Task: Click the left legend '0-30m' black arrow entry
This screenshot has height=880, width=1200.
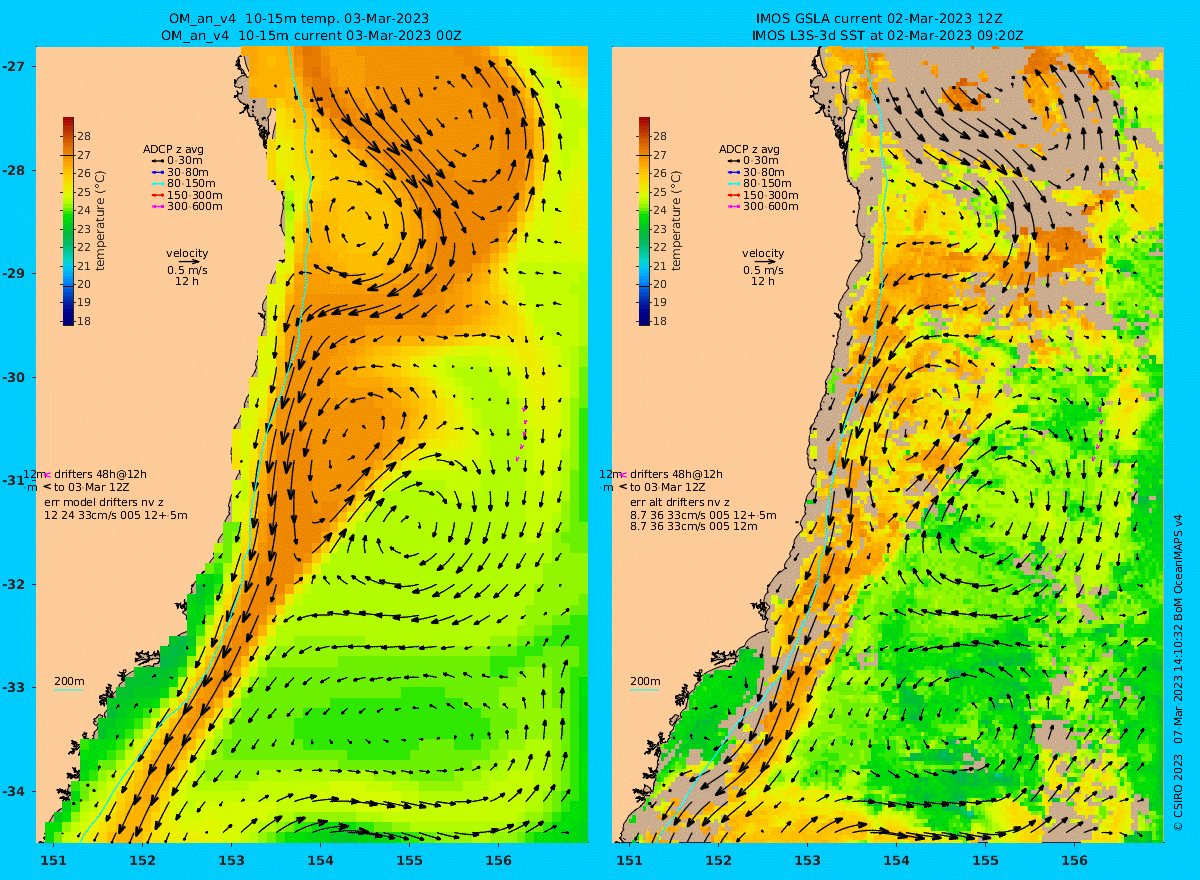Action: [179, 160]
